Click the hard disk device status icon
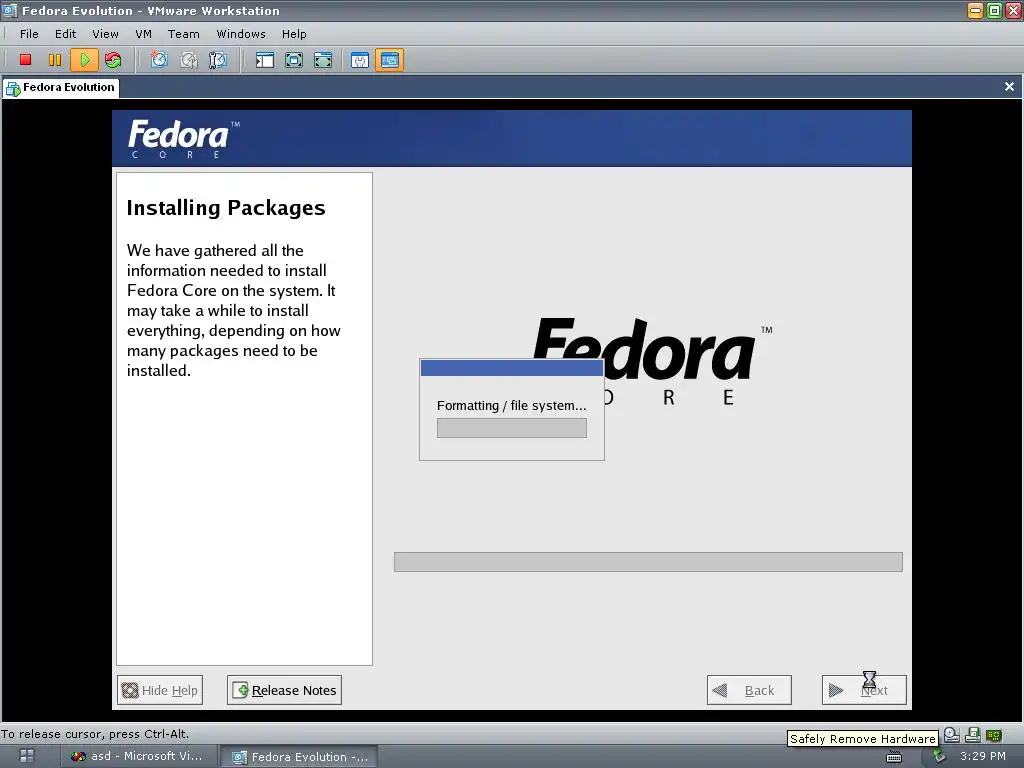 [x=952, y=735]
